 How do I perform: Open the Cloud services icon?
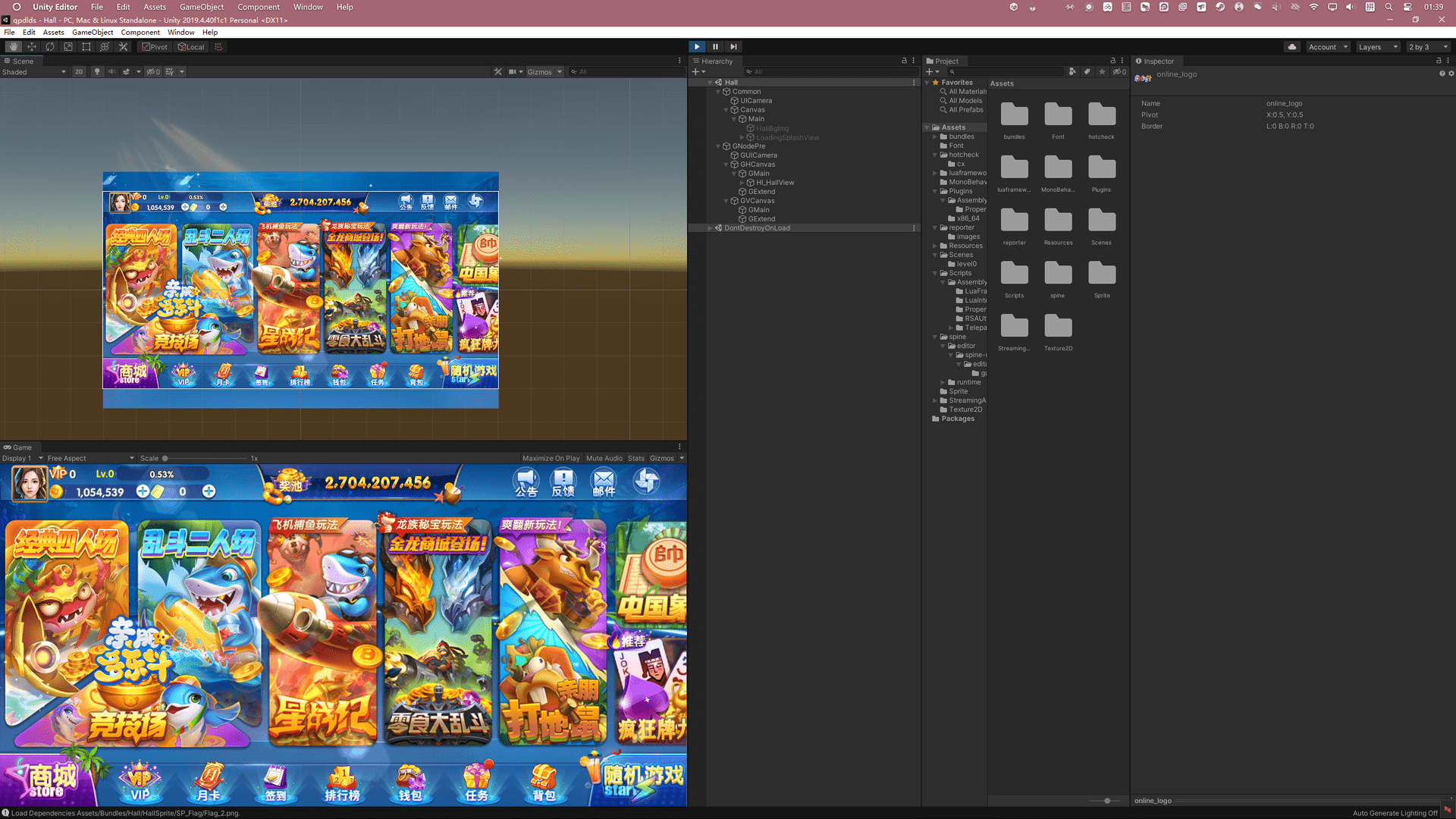coord(1292,47)
